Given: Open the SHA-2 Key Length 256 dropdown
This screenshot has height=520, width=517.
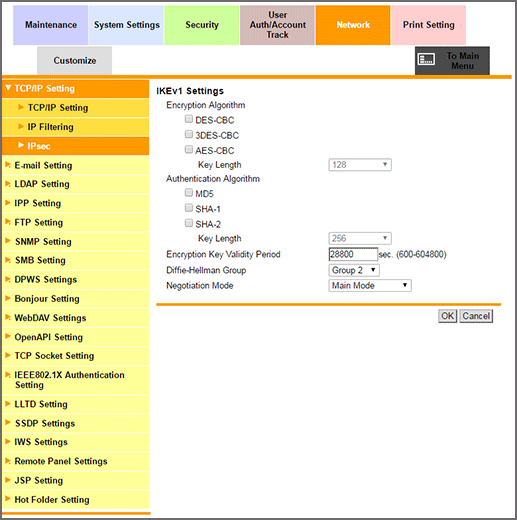Looking at the screenshot, I should click(x=360, y=239).
